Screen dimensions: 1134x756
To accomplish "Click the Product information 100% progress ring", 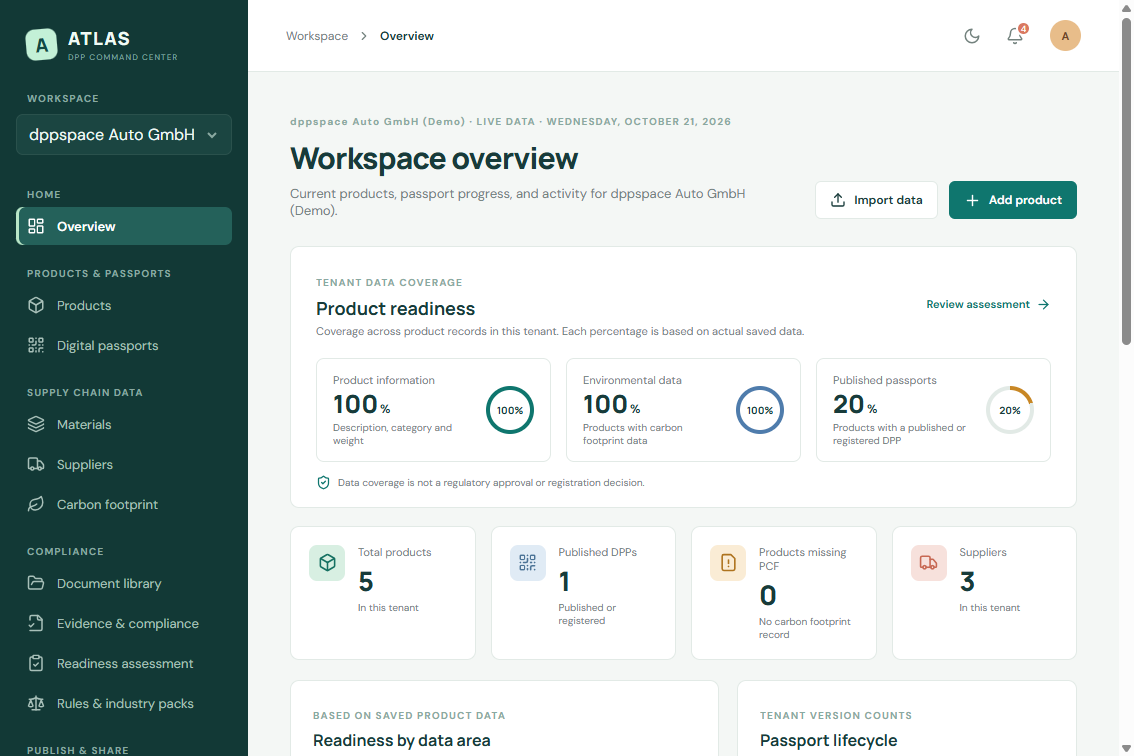I will coord(510,410).
